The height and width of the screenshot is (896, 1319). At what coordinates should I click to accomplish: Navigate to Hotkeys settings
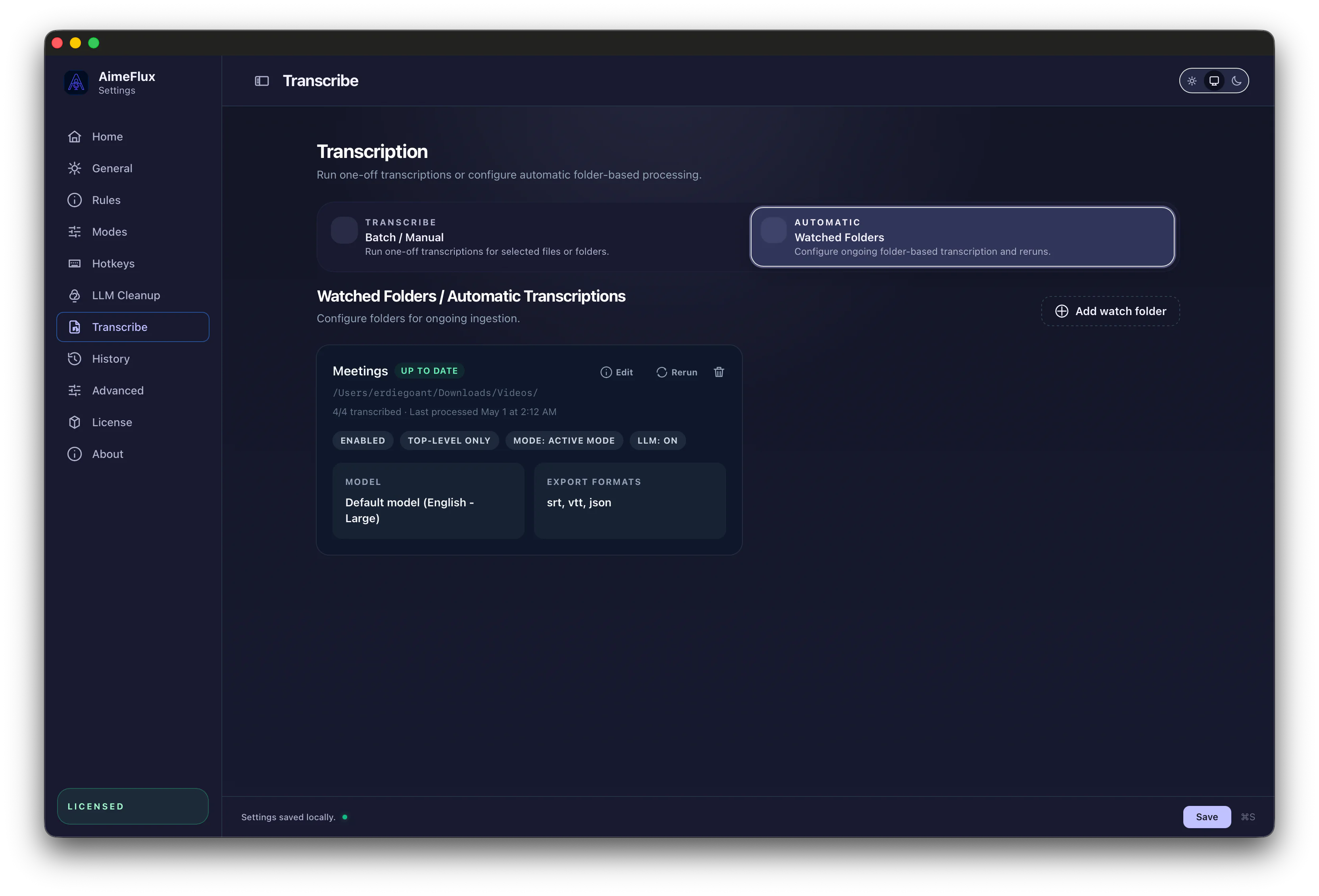point(133,264)
